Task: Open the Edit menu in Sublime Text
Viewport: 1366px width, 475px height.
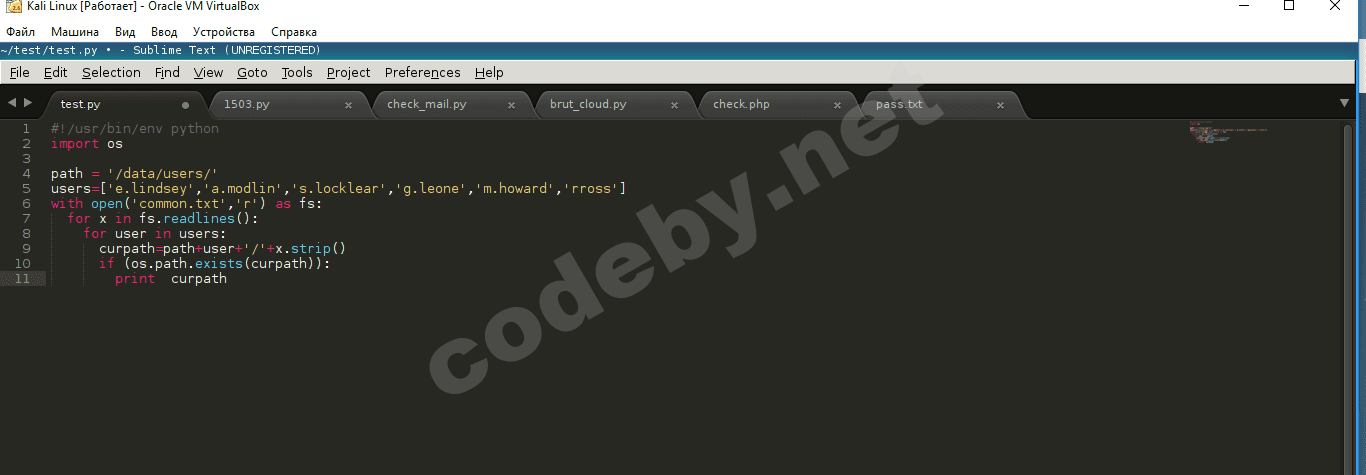Action: click(56, 72)
